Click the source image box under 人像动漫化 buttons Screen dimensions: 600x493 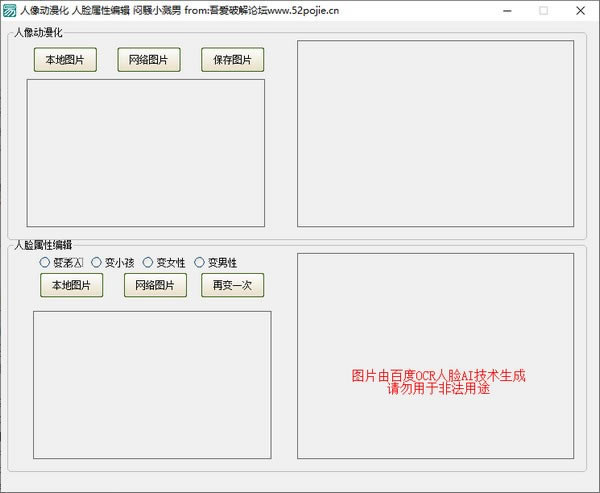(146, 153)
